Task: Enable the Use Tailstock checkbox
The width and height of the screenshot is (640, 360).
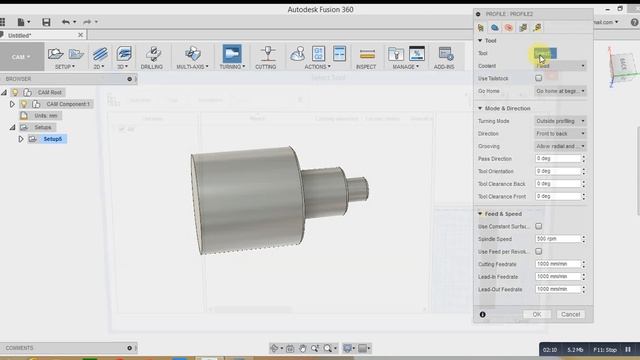Action: [x=538, y=78]
